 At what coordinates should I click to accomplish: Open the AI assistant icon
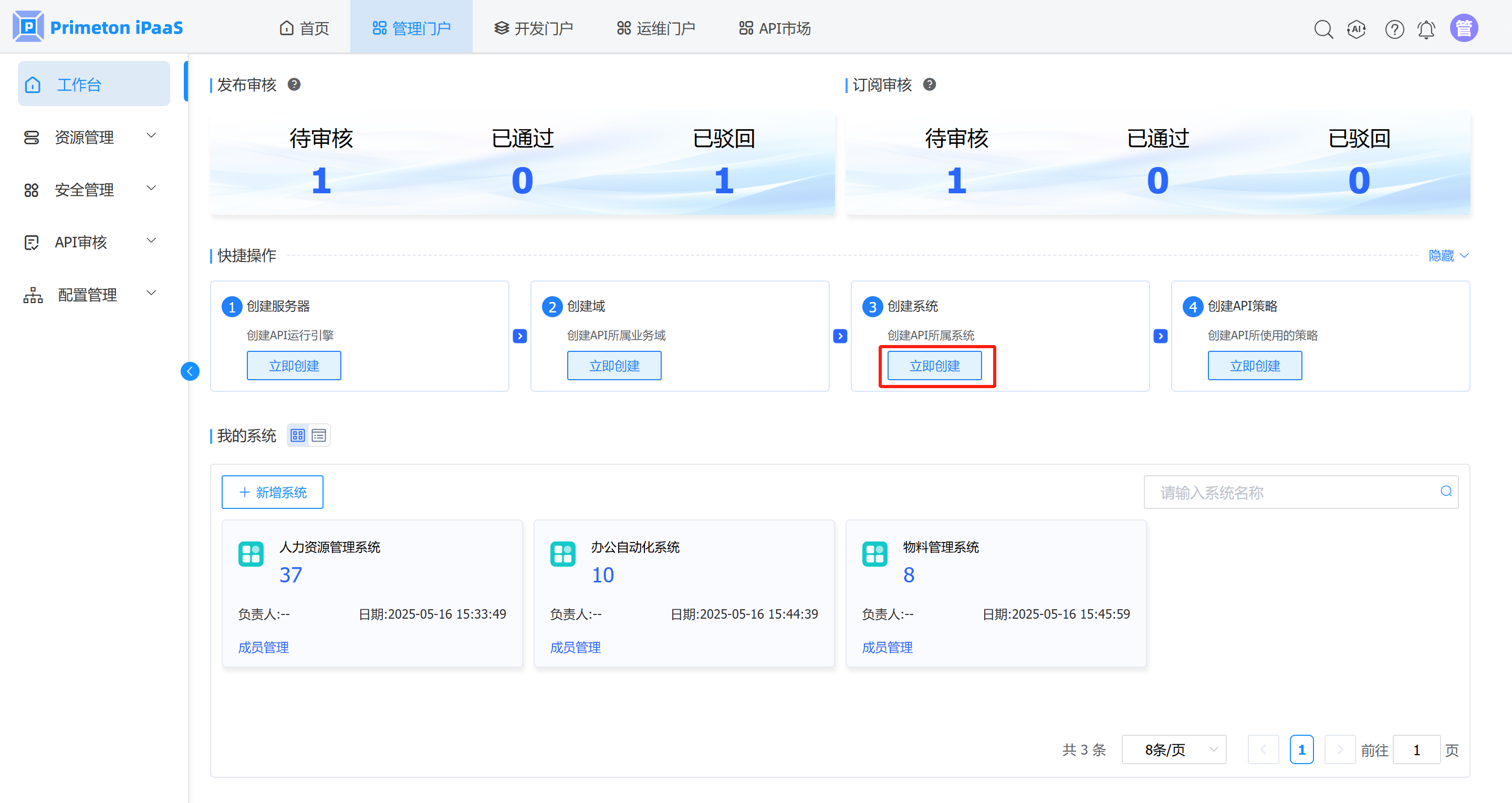coord(1357,29)
